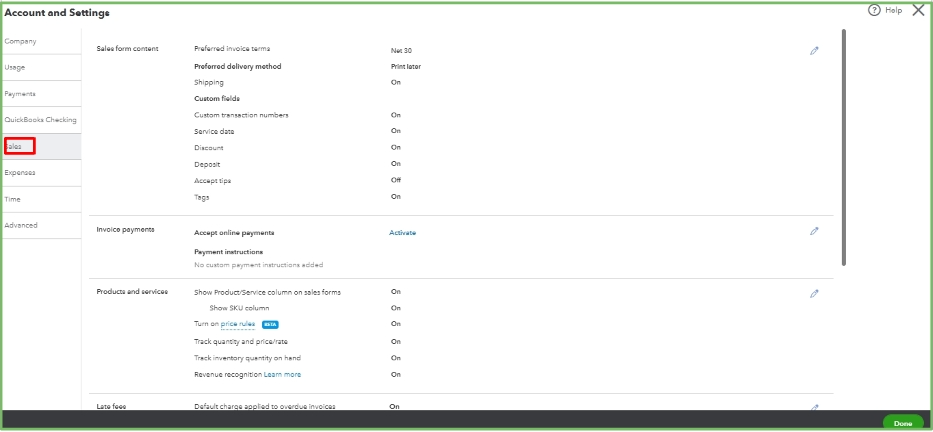Edit the Invoice payments section pencil icon
This screenshot has width=933, height=432.
point(814,231)
